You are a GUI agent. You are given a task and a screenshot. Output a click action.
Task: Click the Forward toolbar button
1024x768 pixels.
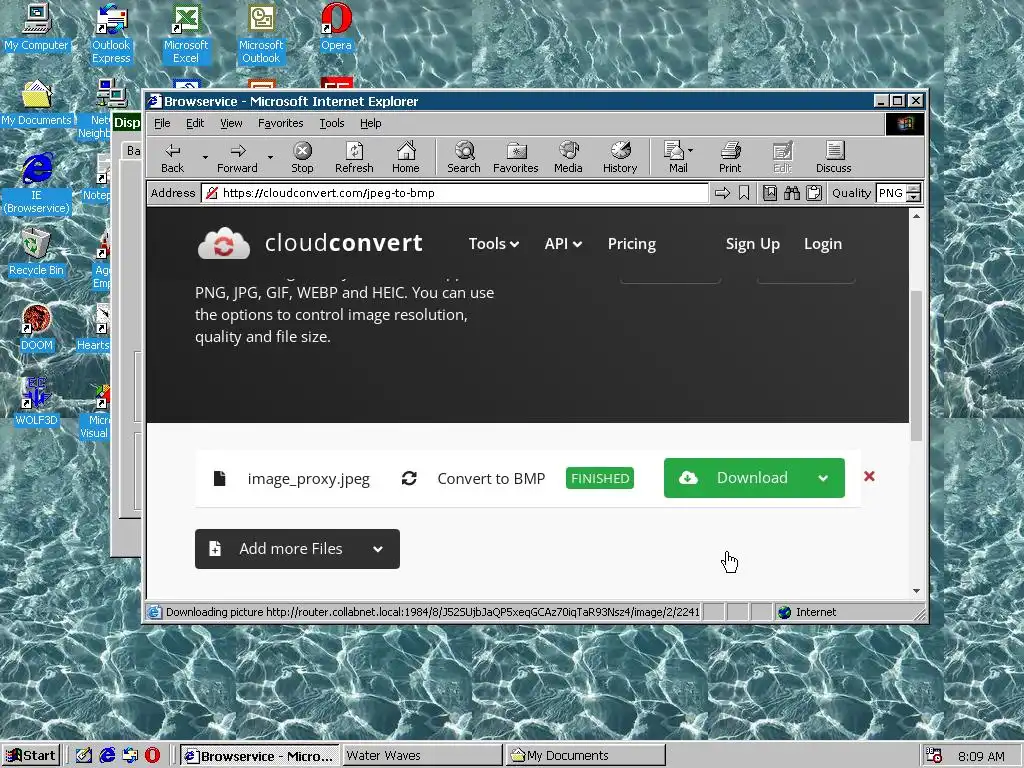237,158
